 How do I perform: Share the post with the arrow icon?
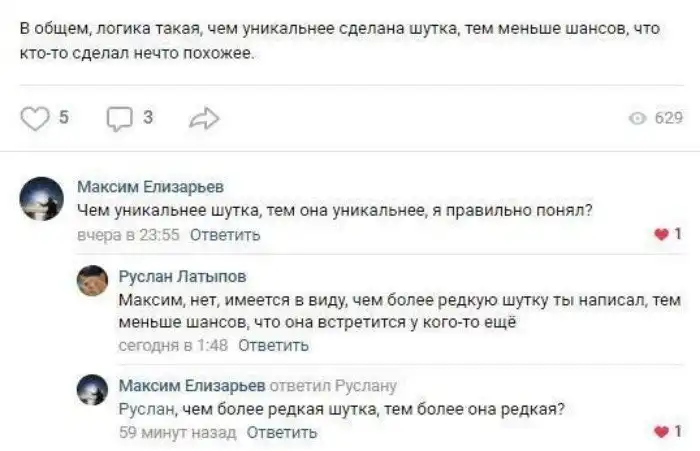tap(203, 119)
